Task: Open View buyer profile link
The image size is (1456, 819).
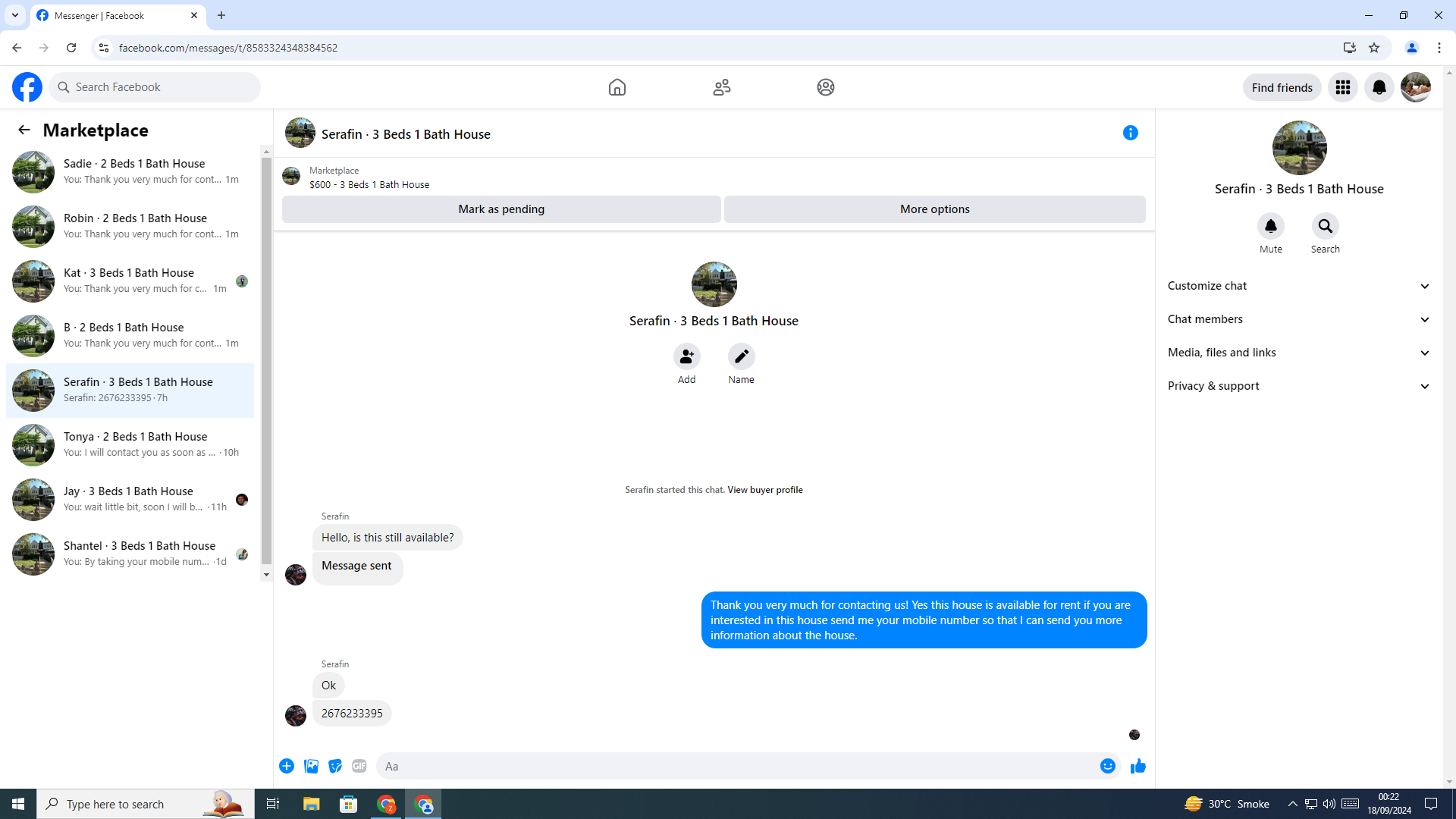Action: coord(764,490)
